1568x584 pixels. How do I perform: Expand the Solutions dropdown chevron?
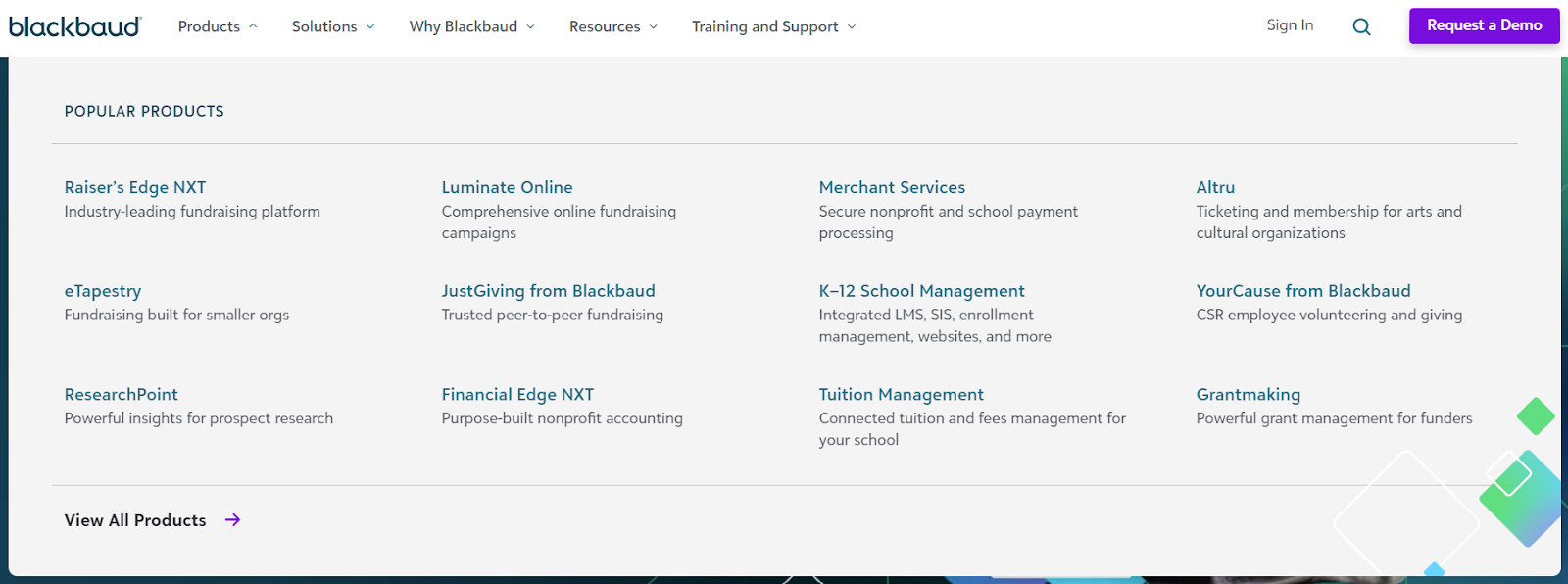pos(370,27)
